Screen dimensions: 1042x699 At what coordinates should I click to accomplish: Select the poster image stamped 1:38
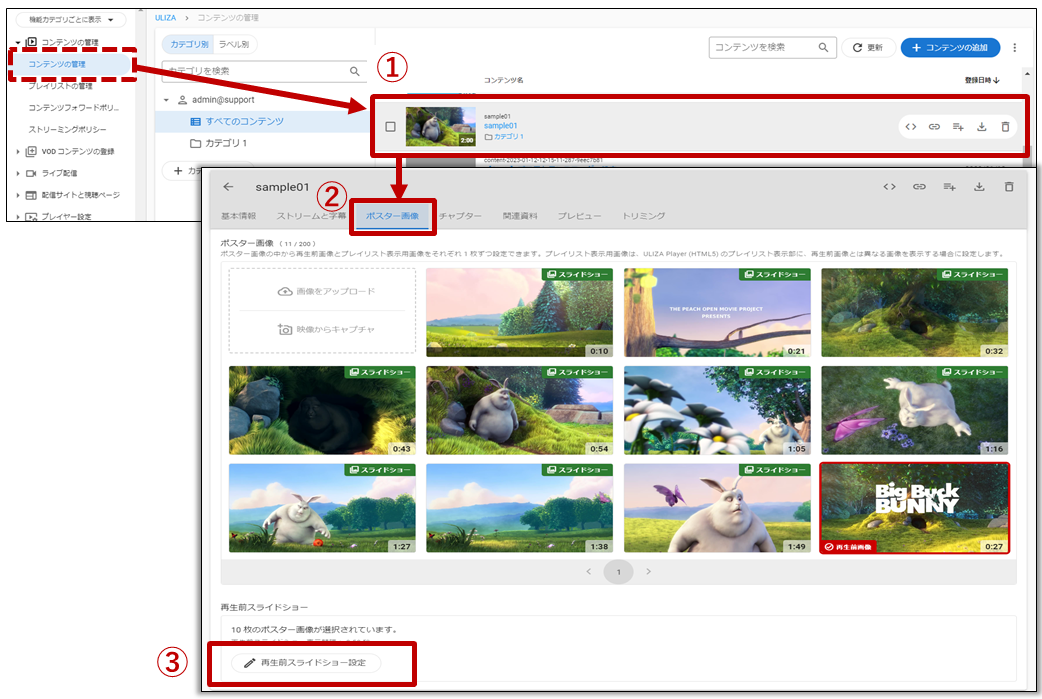coord(520,508)
